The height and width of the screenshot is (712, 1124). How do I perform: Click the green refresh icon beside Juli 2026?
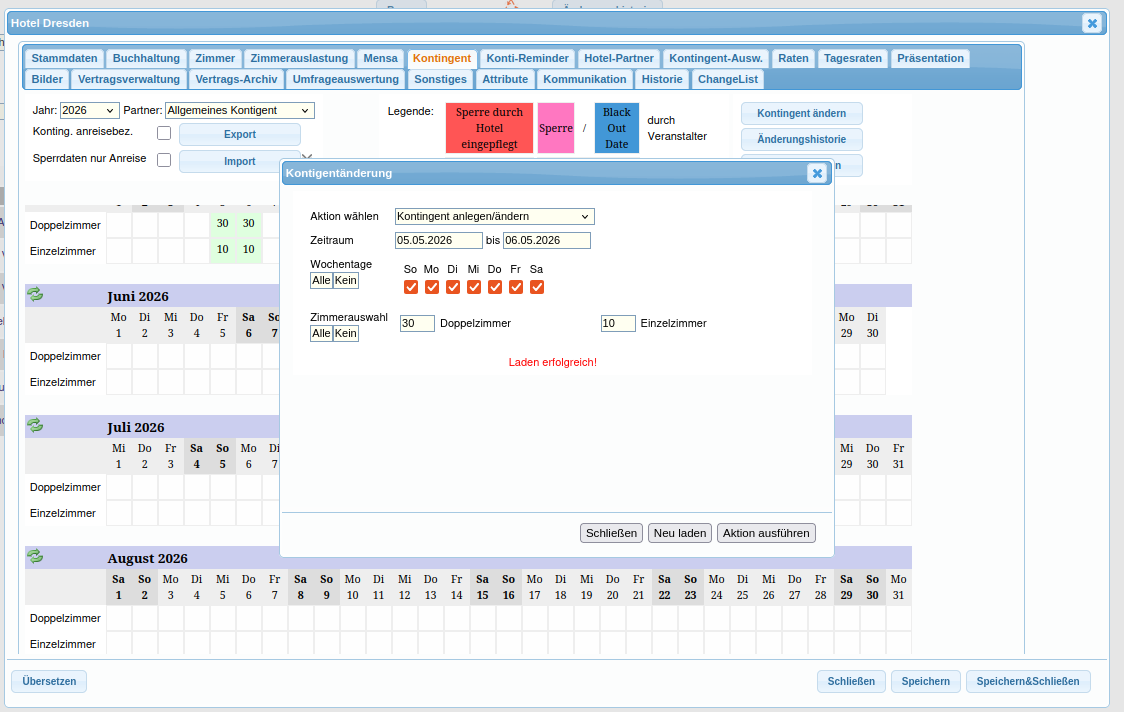35,425
